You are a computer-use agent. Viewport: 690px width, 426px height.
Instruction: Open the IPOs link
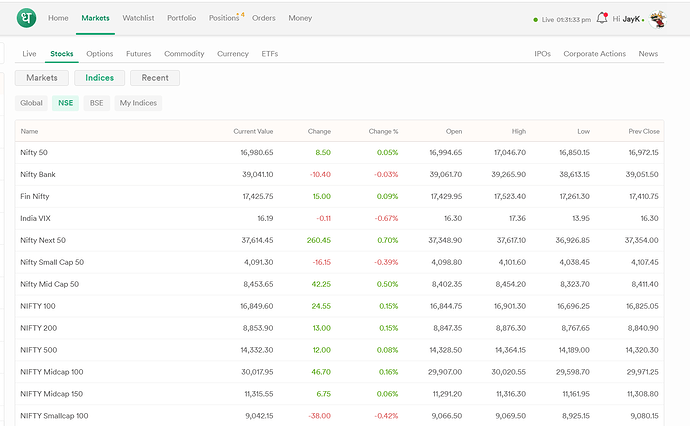(542, 54)
